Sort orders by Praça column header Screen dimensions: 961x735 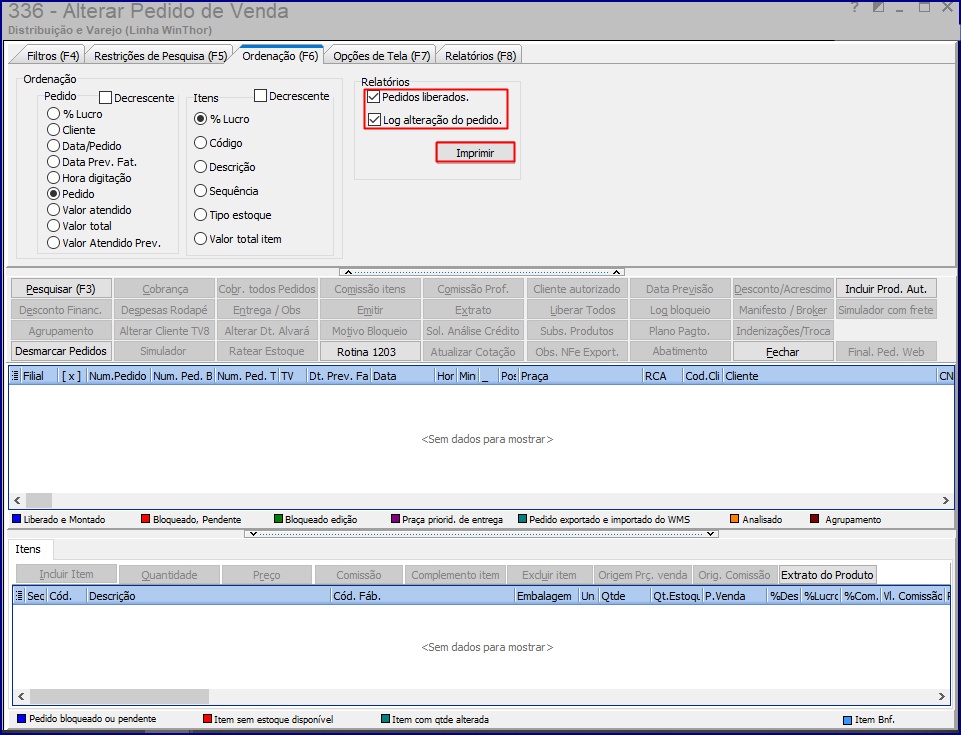[580, 376]
